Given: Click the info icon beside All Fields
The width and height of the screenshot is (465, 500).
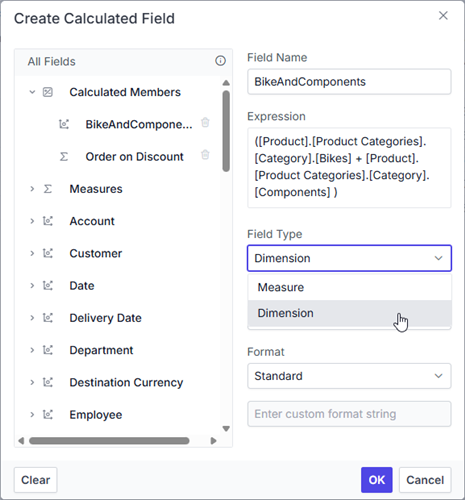Looking at the screenshot, I should point(220,61).
